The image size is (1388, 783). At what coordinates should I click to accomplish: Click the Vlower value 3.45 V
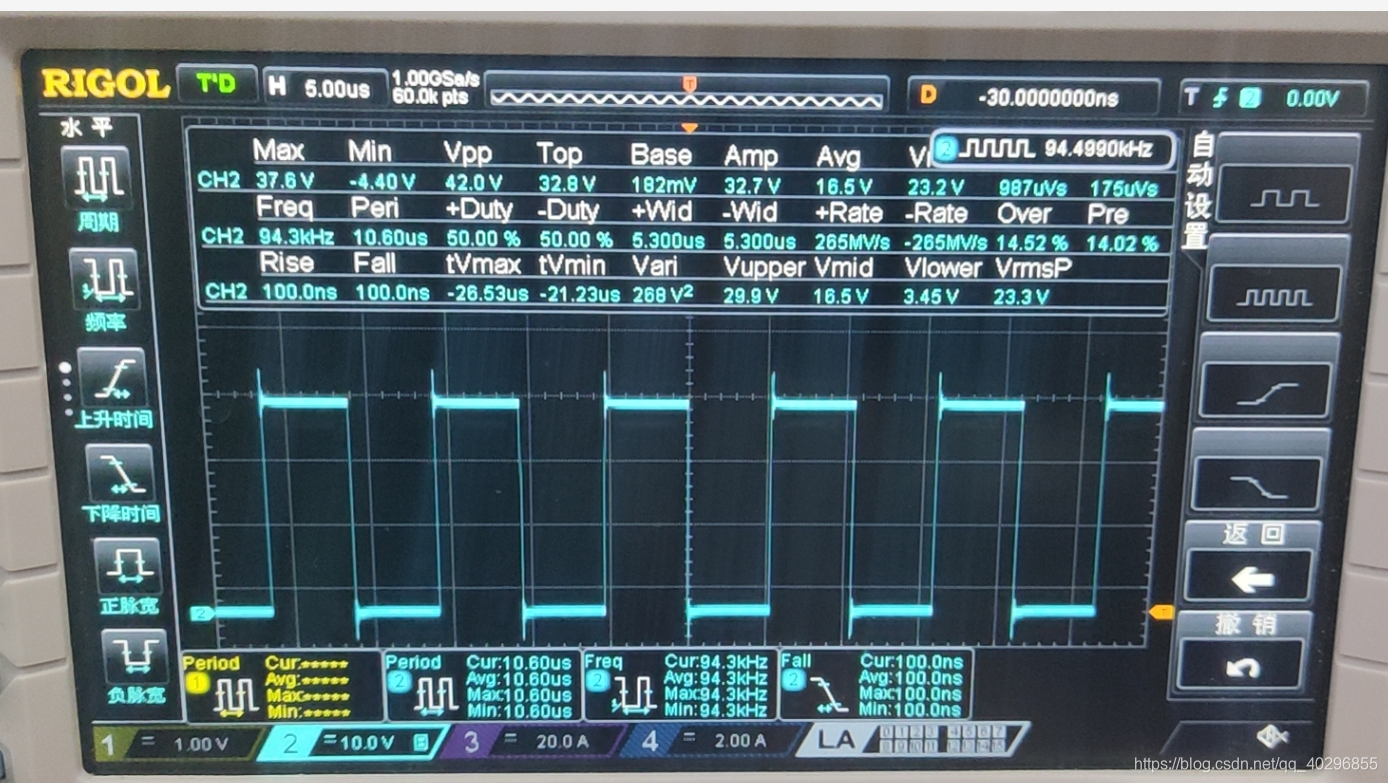[x=931, y=296]
